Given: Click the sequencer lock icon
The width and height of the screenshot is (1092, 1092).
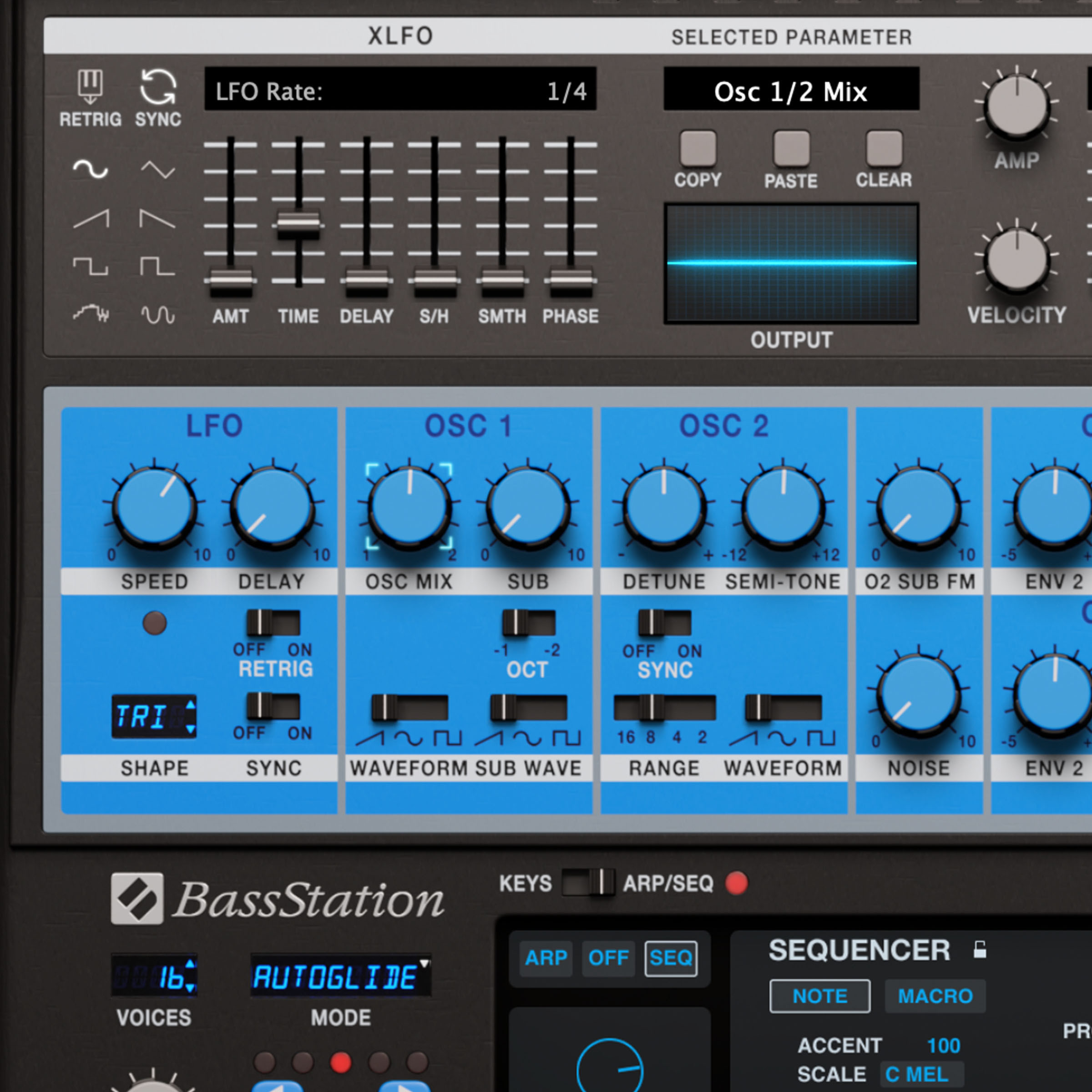Looking at the screenshot, I should click(980, 950).
